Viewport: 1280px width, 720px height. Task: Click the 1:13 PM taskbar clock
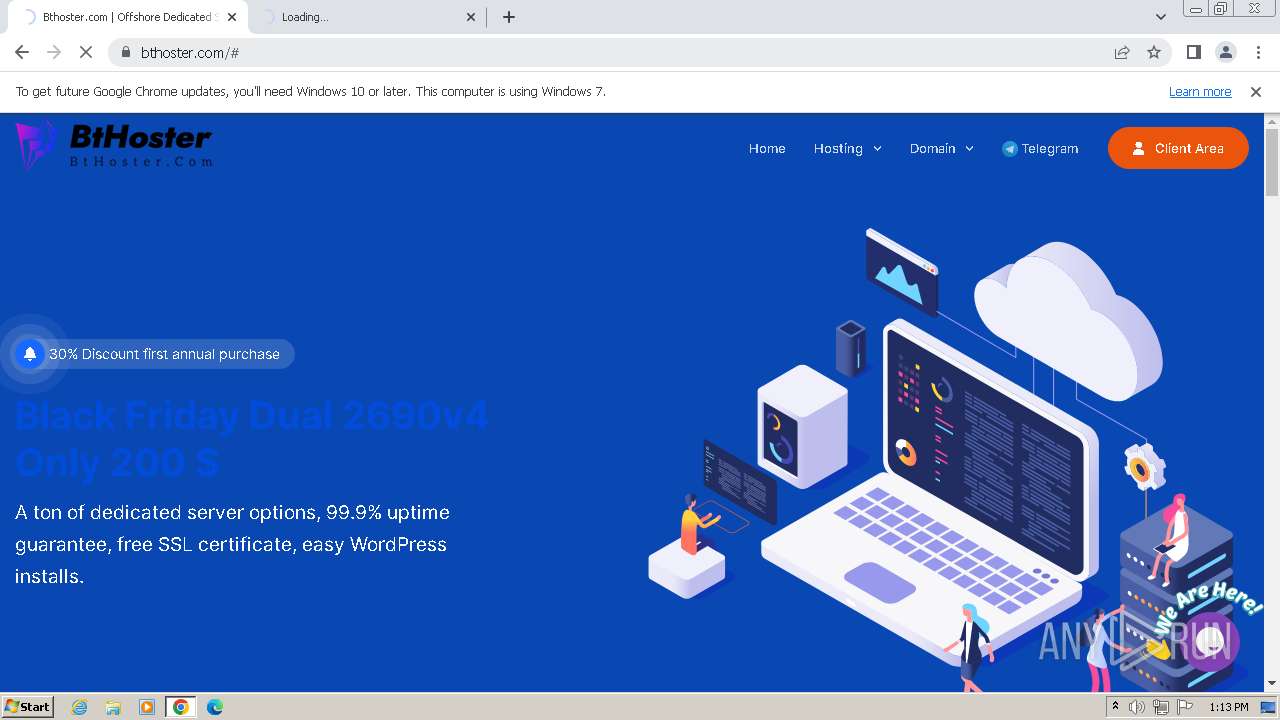(1229, 707)
